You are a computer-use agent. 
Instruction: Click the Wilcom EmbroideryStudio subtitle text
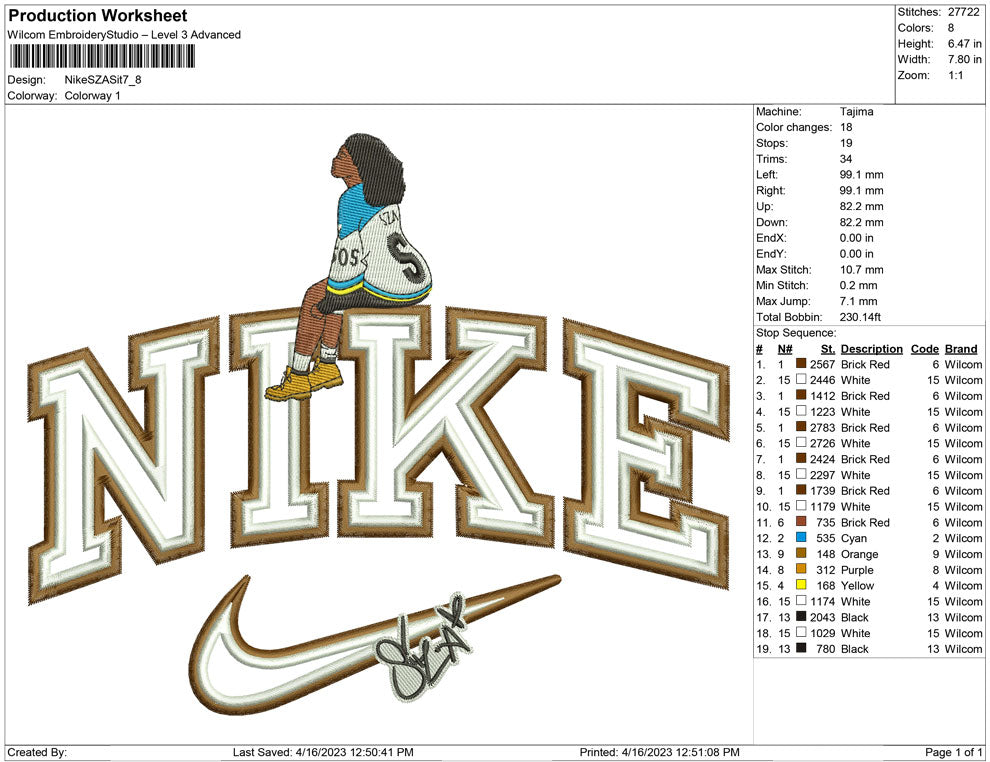(x=124, y=35)
